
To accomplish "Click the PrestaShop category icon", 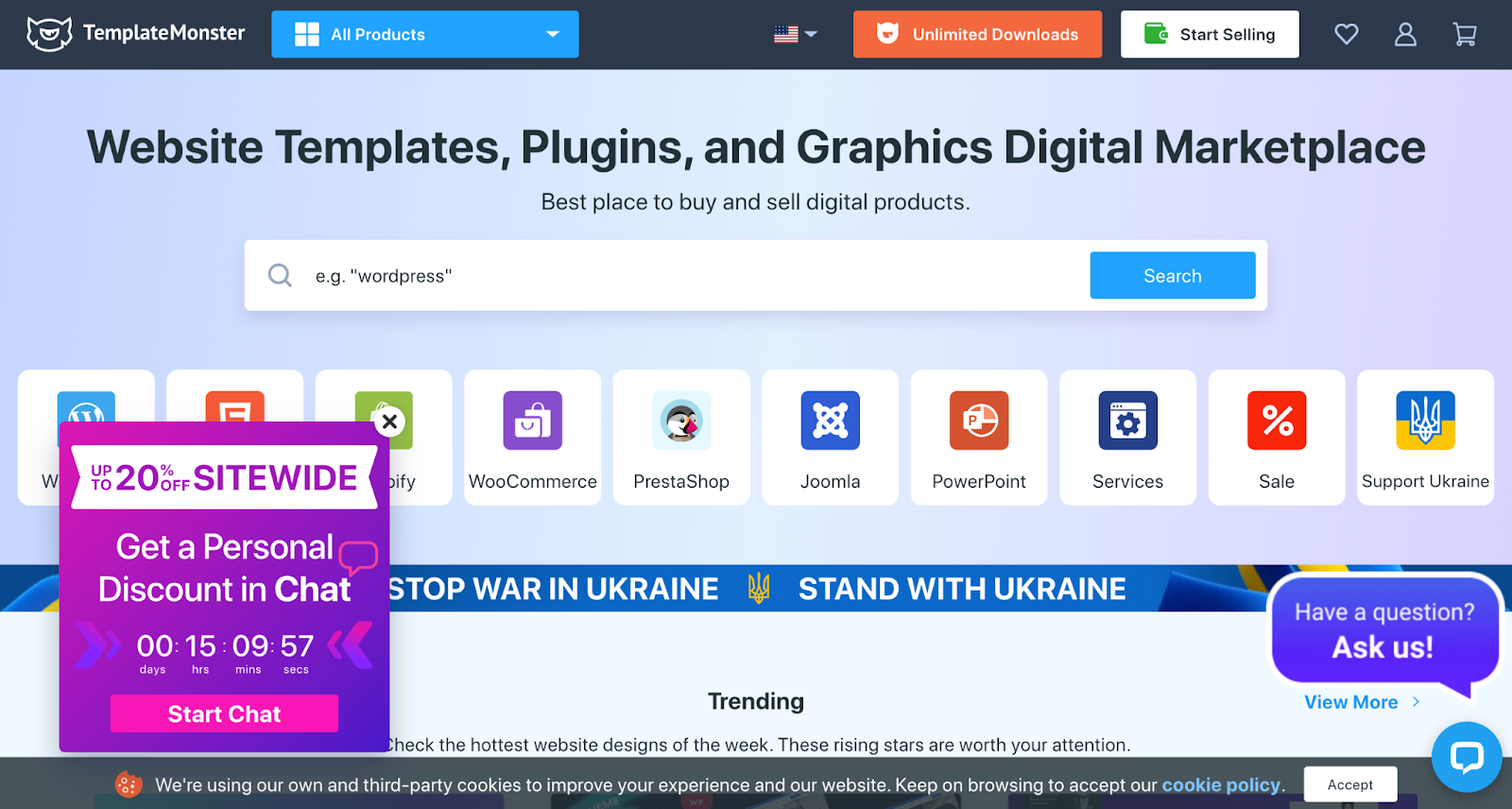I will point(681,421).
